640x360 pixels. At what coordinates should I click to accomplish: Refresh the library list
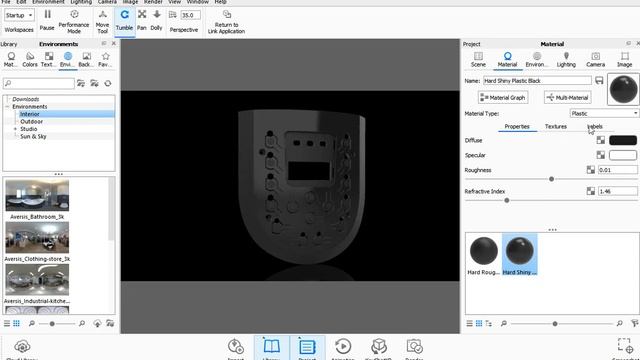point(108,83)
